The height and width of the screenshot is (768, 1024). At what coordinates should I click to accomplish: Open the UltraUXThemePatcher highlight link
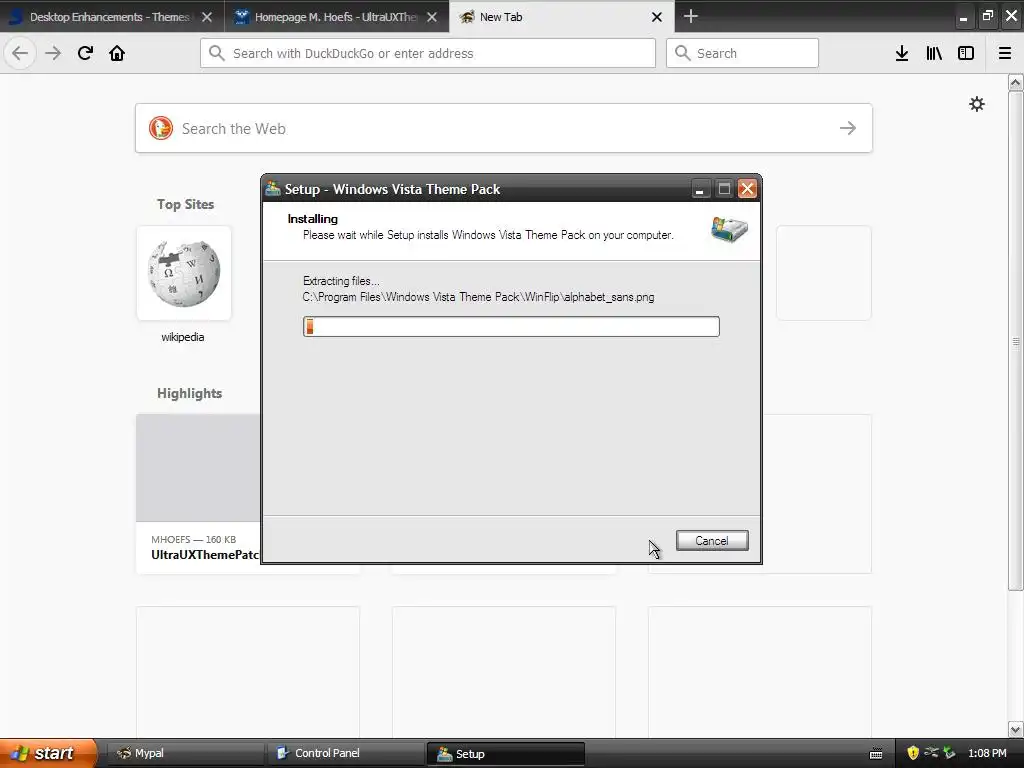(x=205, y=554)
